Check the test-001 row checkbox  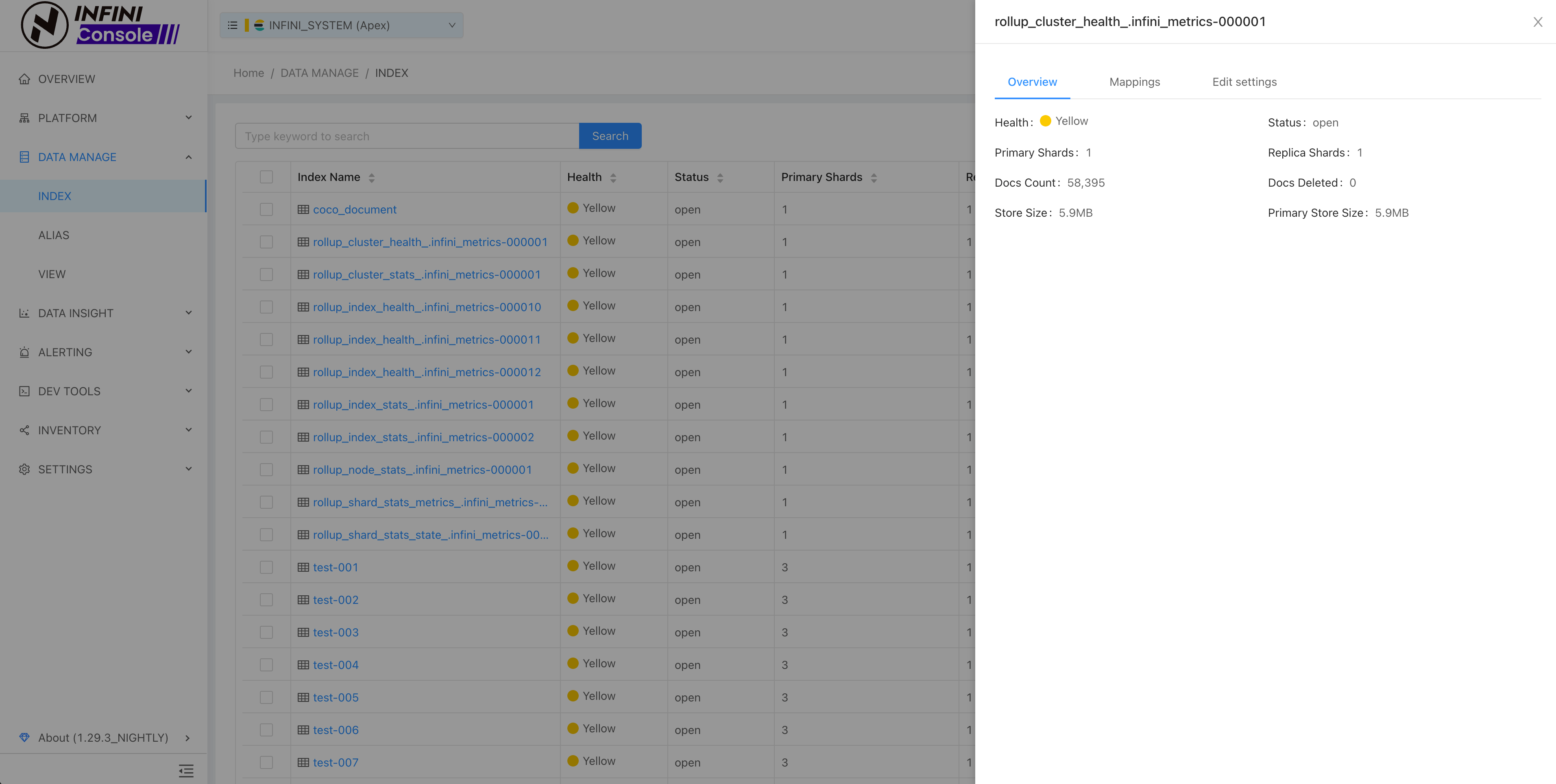point(266,567)
